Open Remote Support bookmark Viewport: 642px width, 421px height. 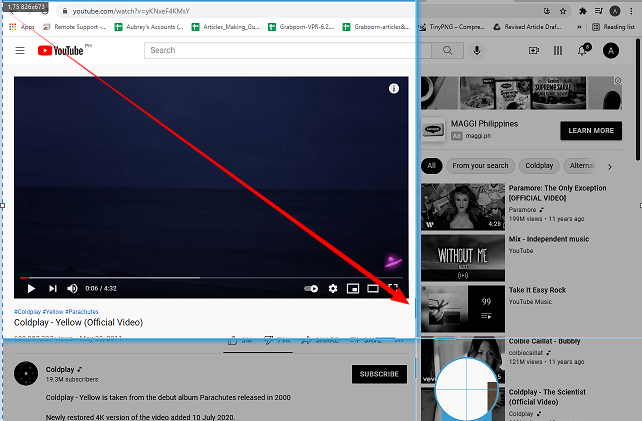(x=74, y=27)
